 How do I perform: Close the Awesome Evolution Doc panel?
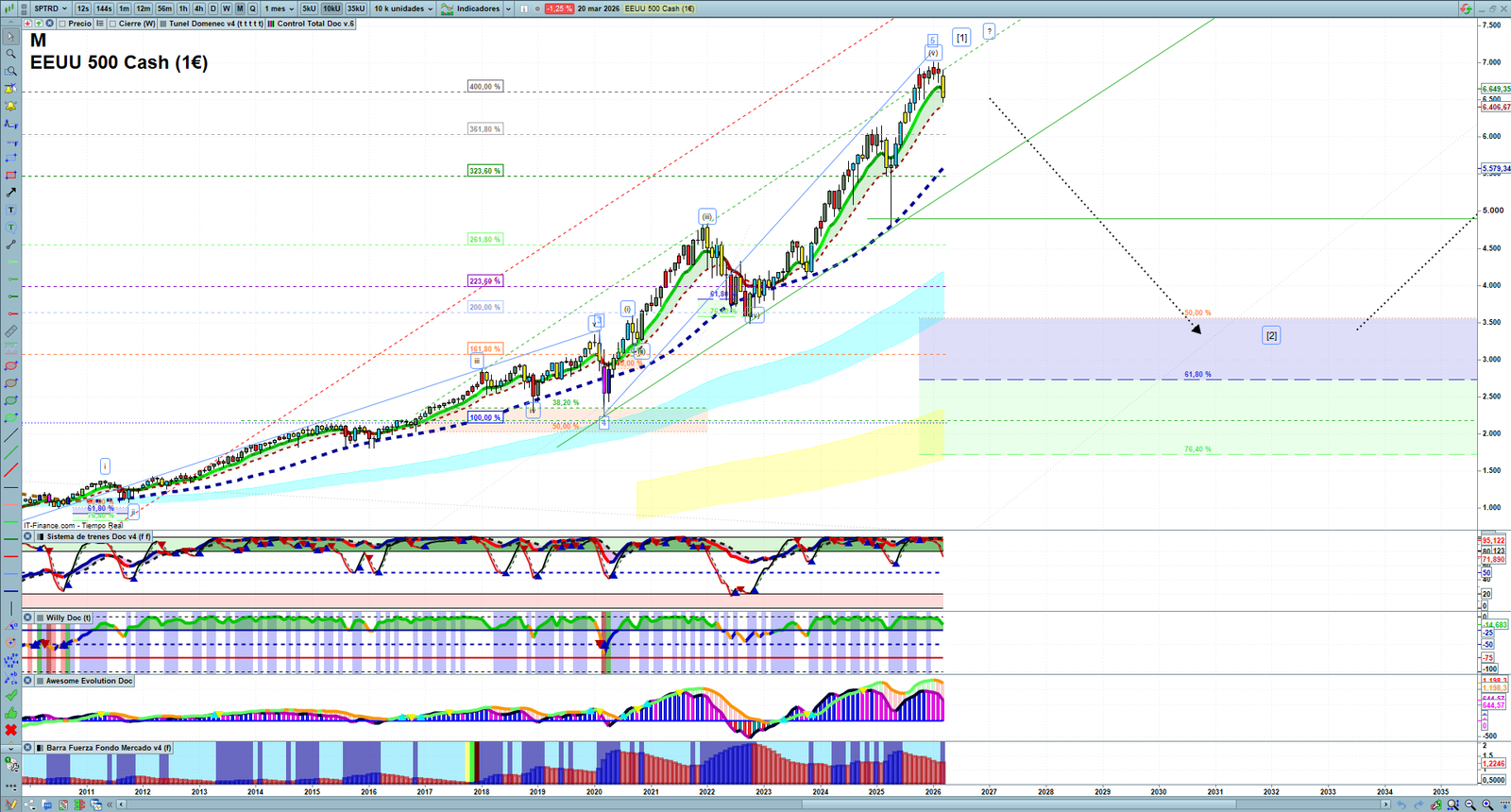point(28,681)
